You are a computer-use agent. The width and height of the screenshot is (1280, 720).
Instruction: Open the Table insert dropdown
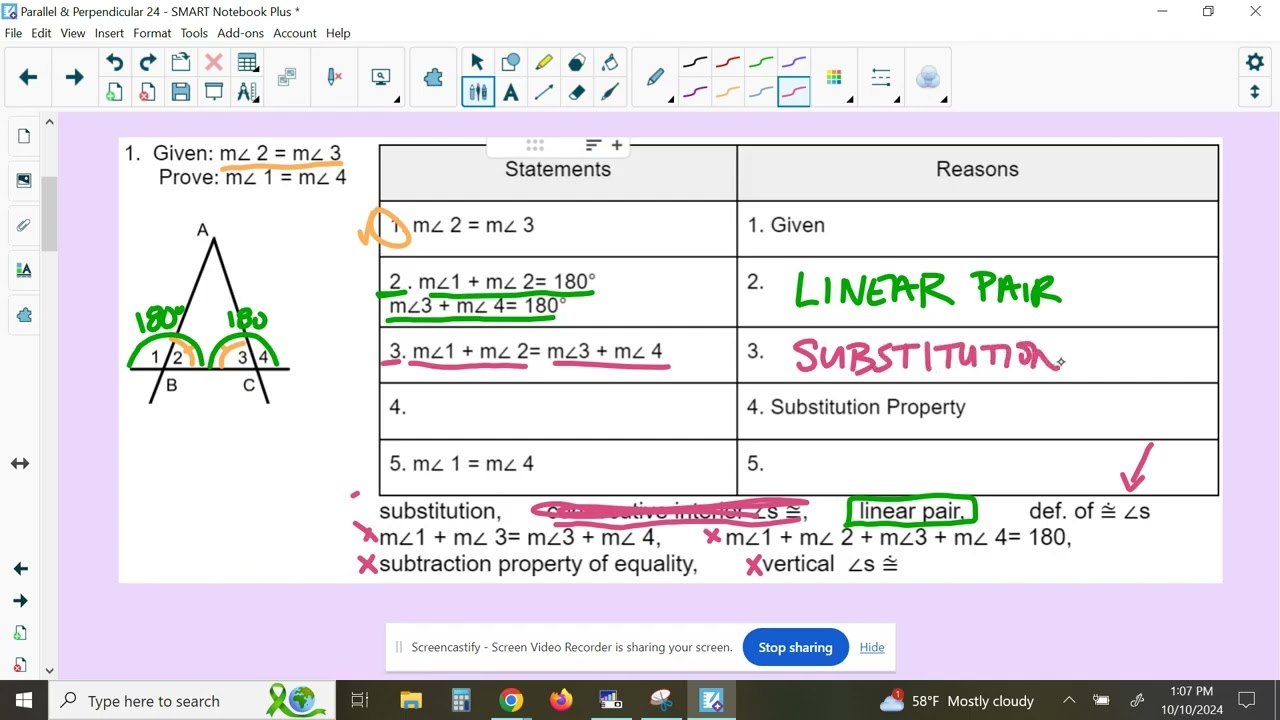(247, 63)
